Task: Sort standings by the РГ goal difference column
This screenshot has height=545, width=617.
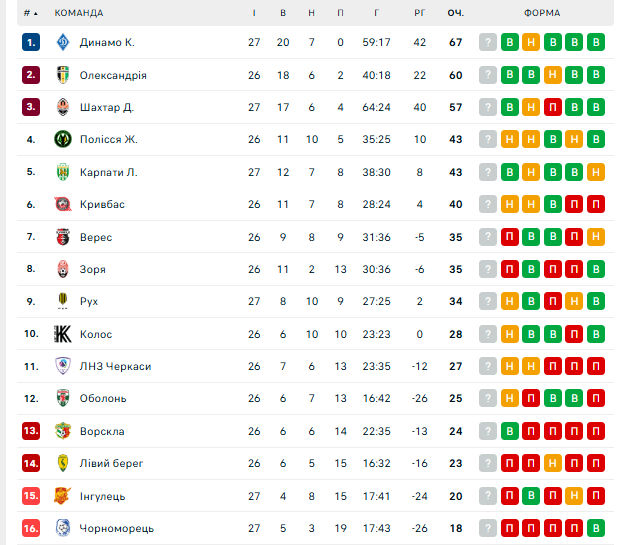Action: (419, 13)
